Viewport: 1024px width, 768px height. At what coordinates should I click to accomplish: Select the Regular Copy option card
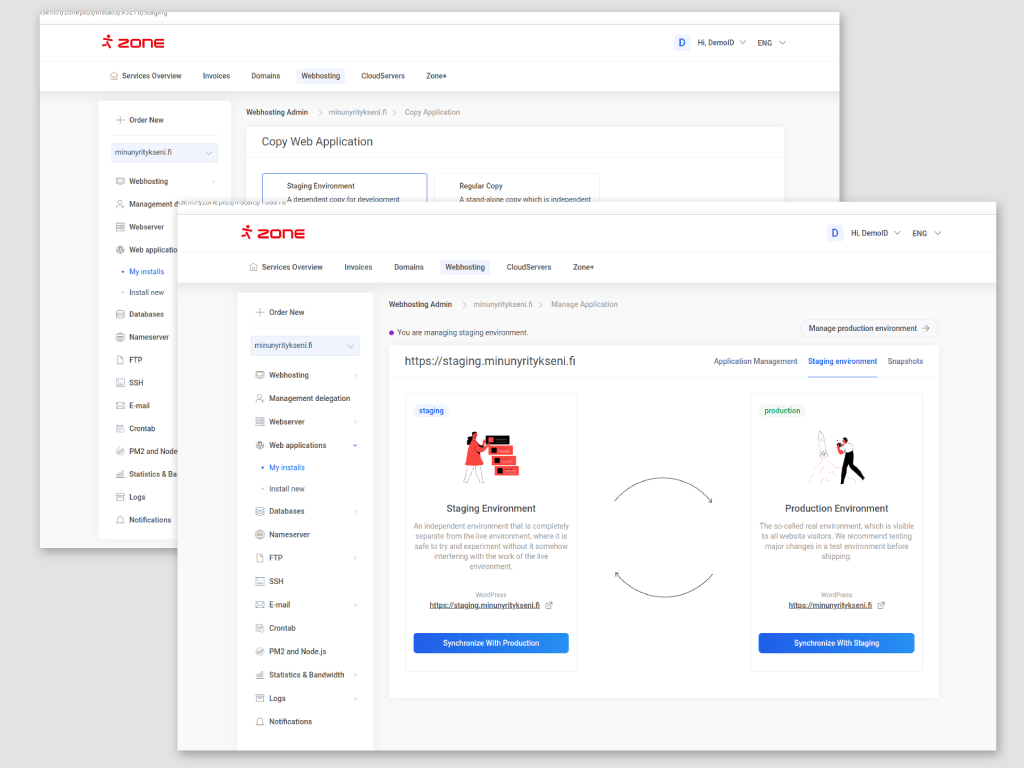[516, 188]
